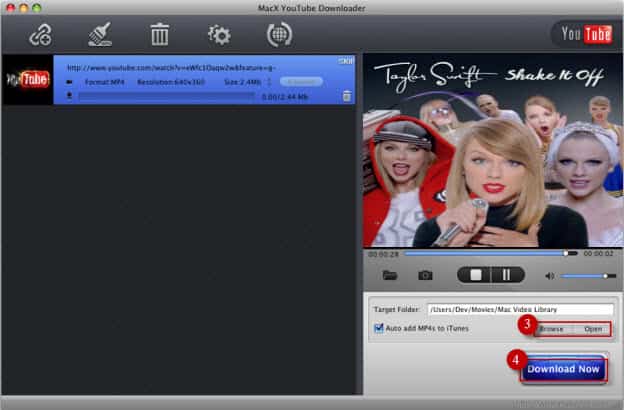Click the youtube.com URL text in the row

[x=171, y=68]
